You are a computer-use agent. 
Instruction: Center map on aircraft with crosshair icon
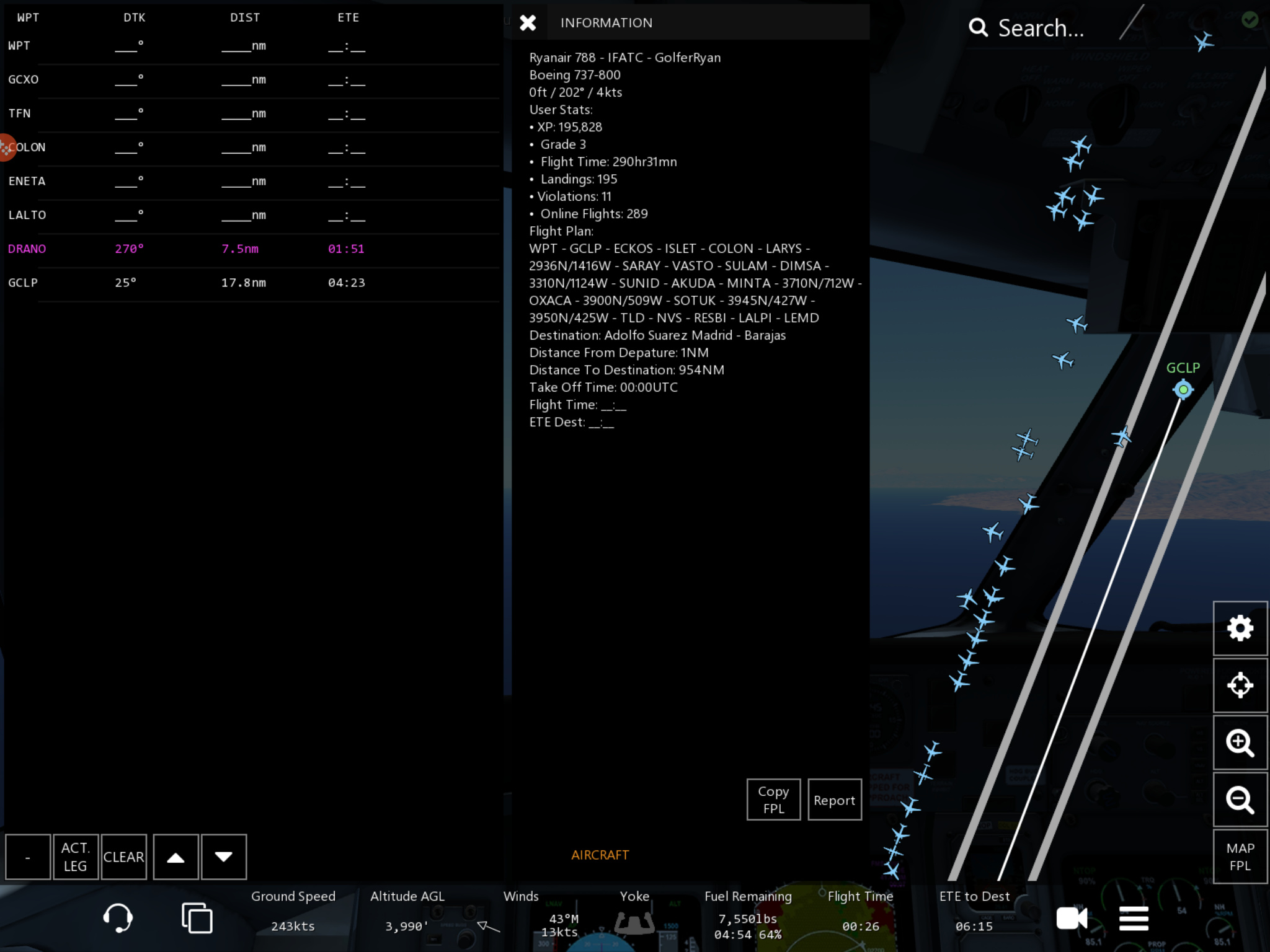coord(1240,685)
